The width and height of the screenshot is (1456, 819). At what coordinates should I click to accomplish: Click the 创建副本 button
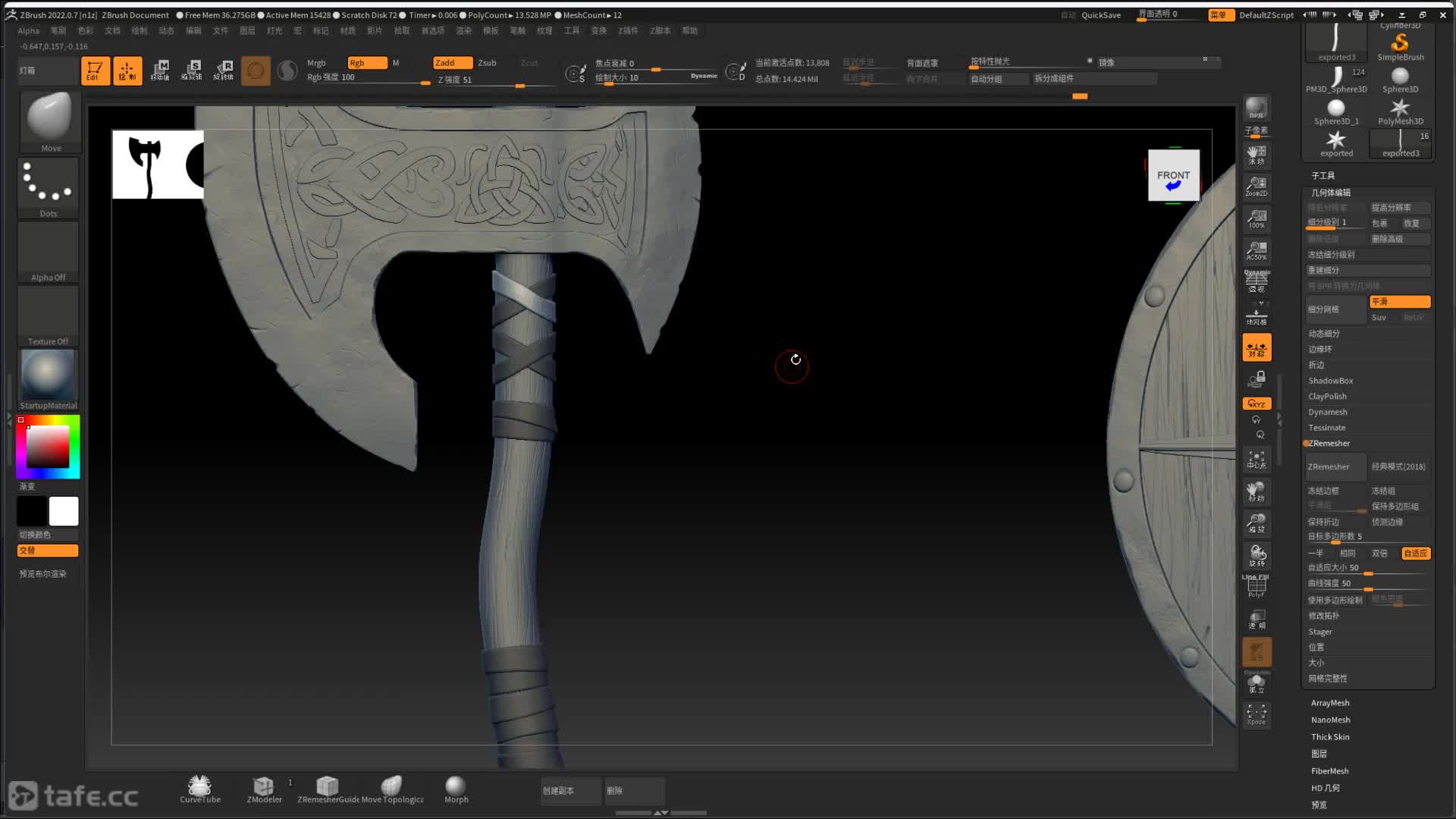pos(571,791)
